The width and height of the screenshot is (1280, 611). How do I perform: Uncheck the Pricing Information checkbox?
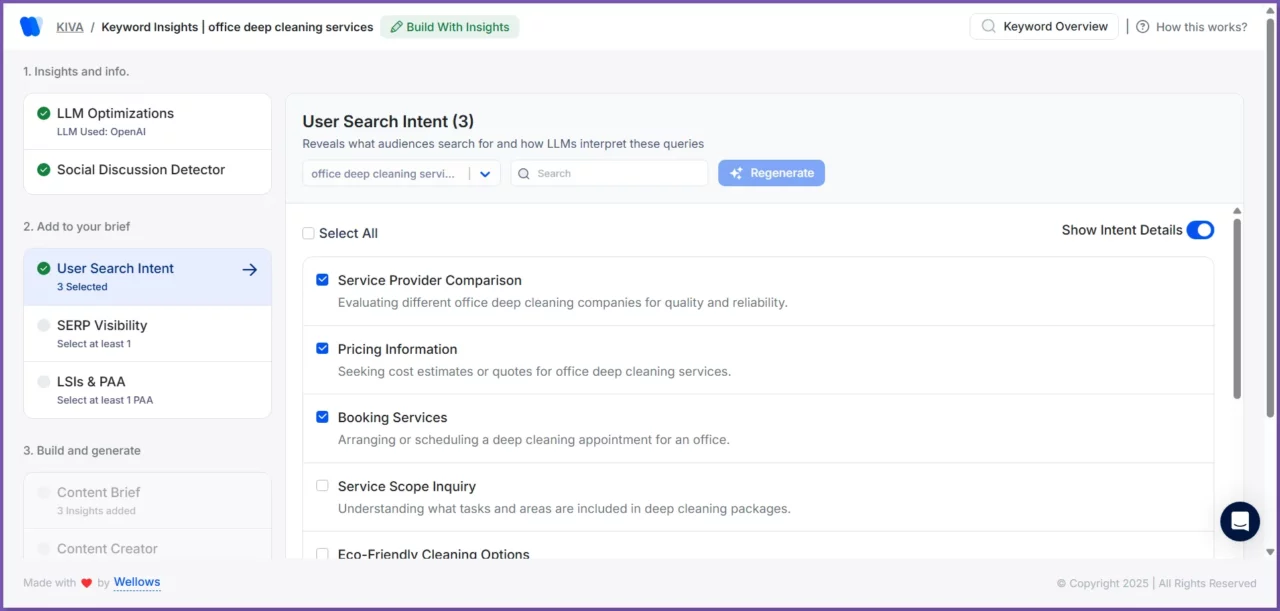pos(322,348)
